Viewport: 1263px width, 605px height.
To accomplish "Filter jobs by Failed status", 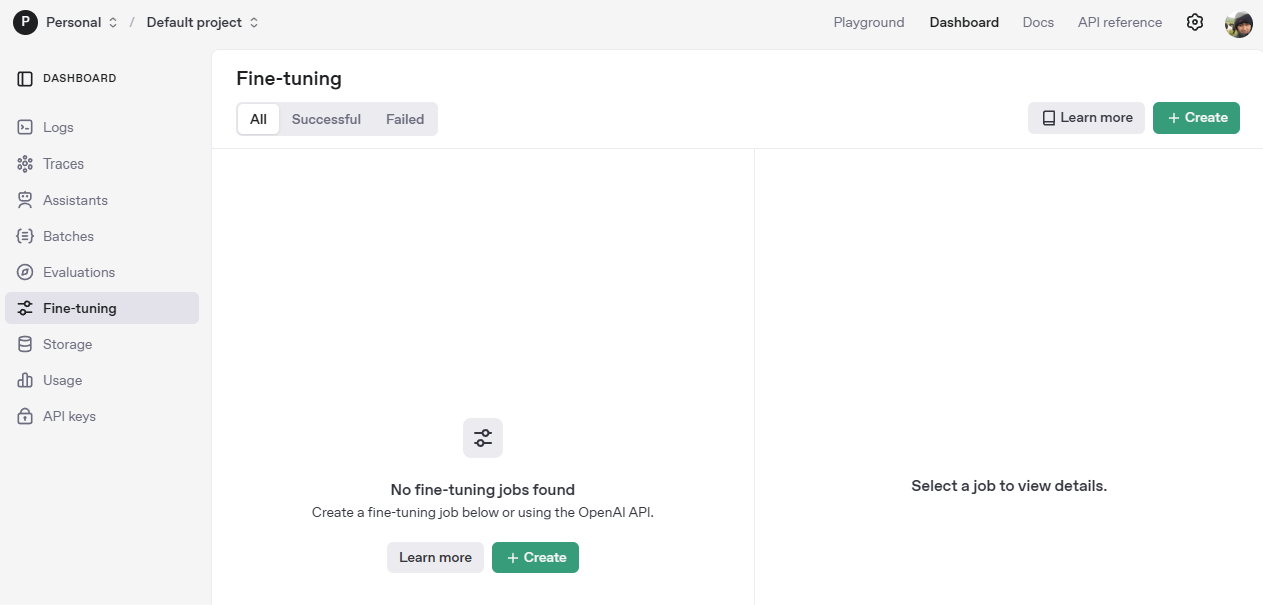I will (x=405, y=119).
